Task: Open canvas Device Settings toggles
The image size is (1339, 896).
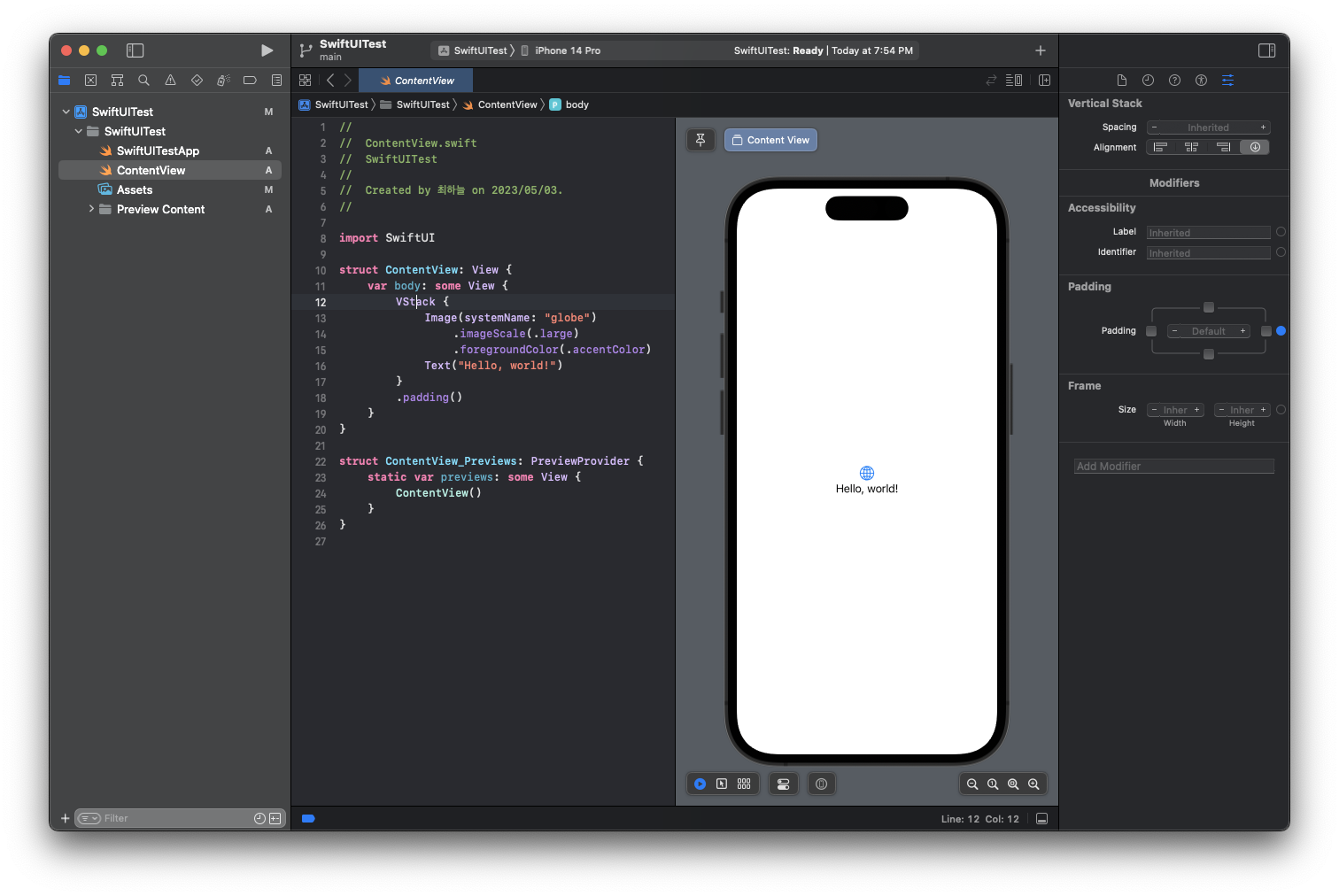Action: click(784, 784)
